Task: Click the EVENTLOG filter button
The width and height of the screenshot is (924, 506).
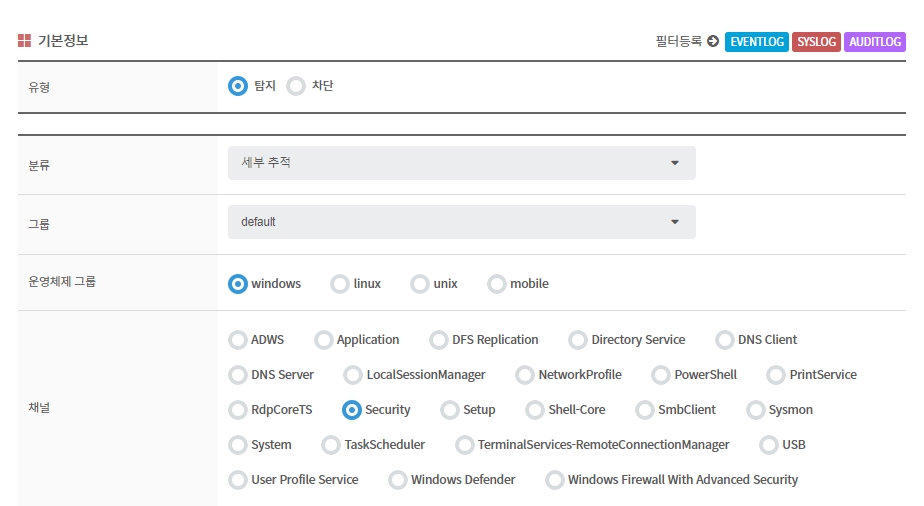Action: pos(756,42)
